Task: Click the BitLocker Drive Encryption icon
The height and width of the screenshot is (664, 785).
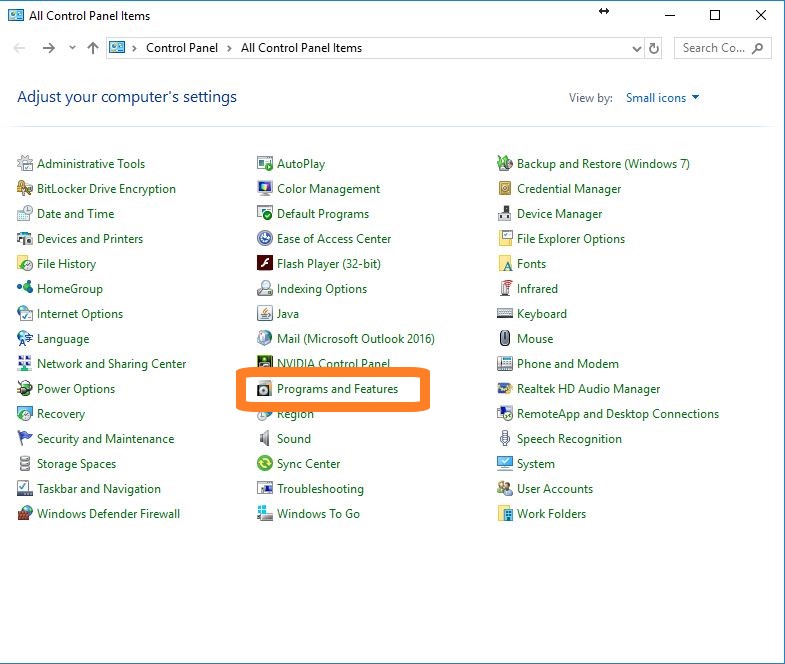Action: pos(25,188)
